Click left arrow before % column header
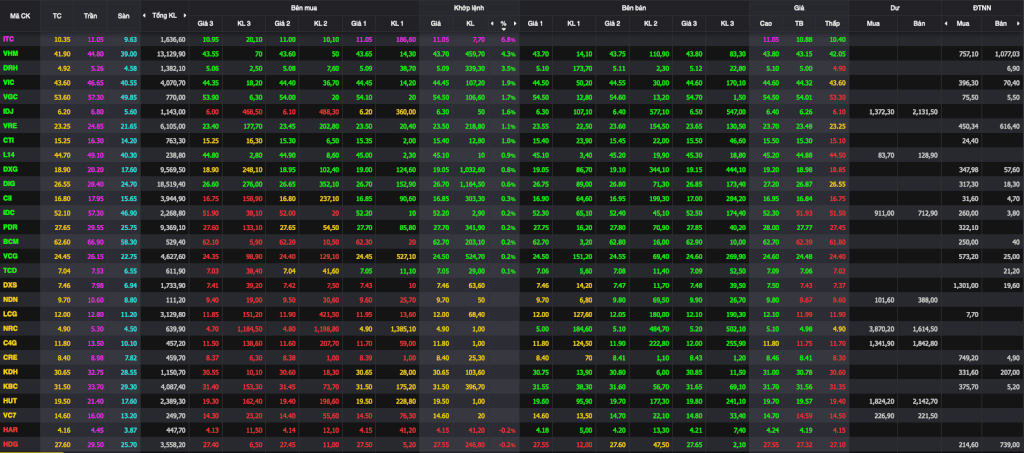Viewport: 1024px width, 453px height. [x=490, y=24]
